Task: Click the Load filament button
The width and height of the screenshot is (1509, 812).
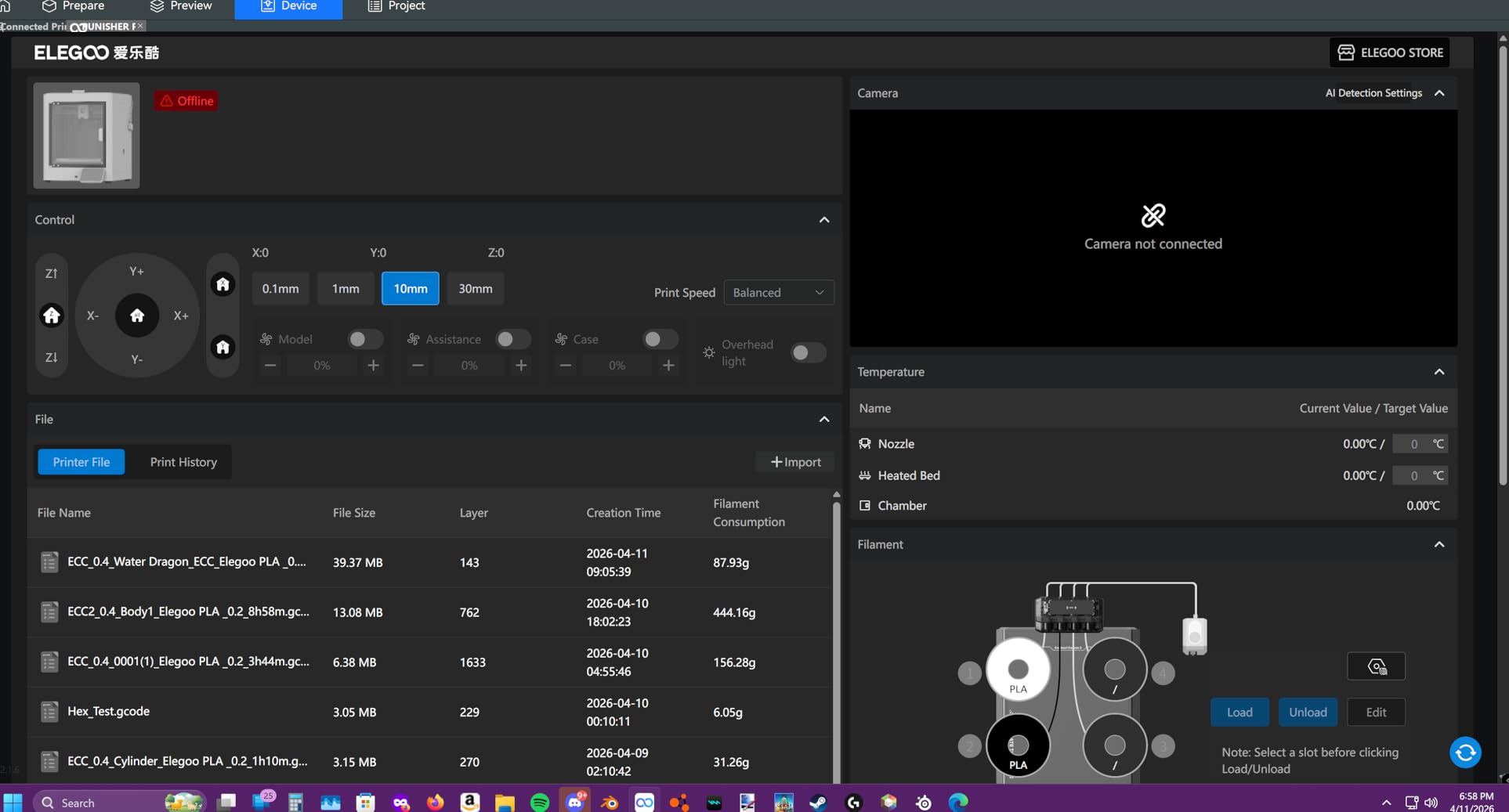Action: click(x=1239, y=713)
